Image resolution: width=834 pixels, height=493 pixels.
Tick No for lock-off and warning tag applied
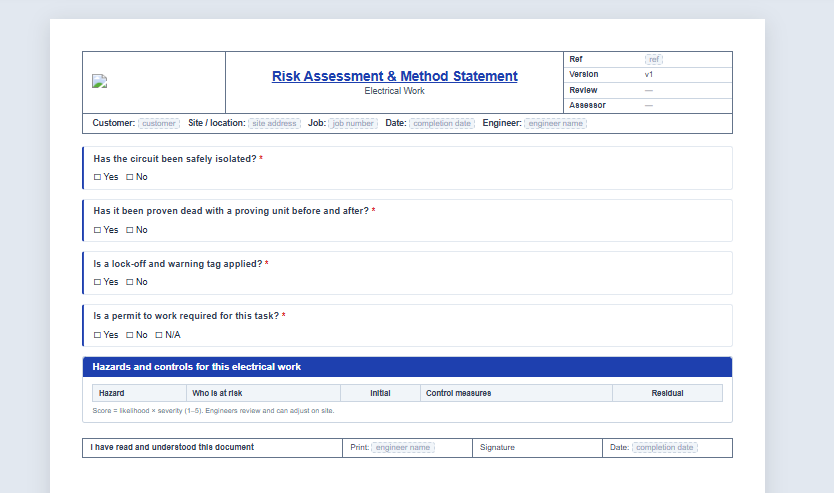[x=129, y=282]
